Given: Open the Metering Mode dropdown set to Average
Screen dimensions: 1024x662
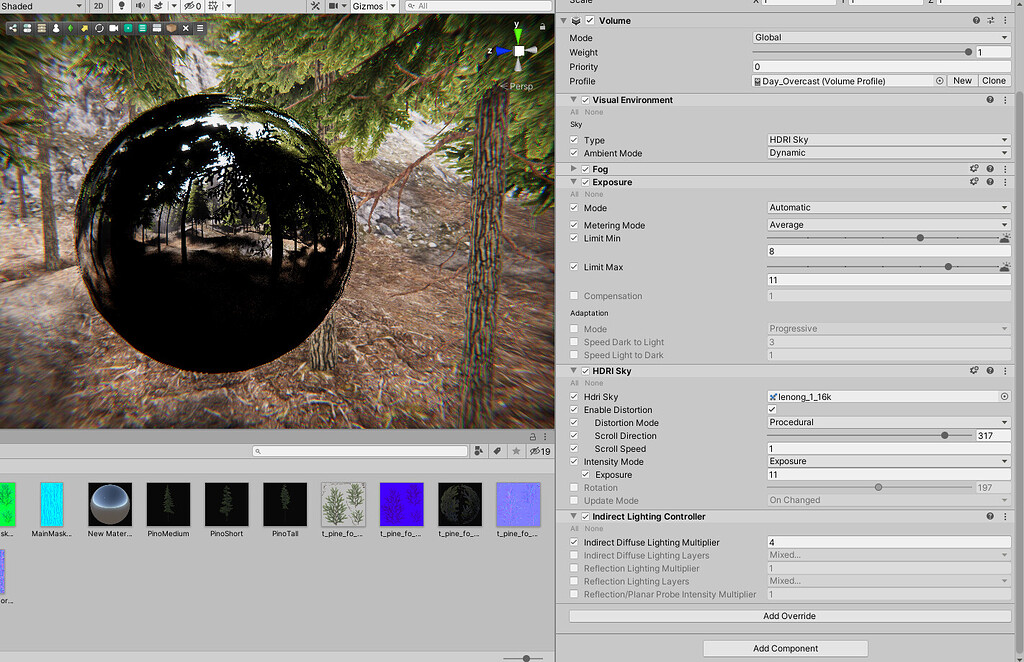Looking at the screenshot, I should 886,225.
